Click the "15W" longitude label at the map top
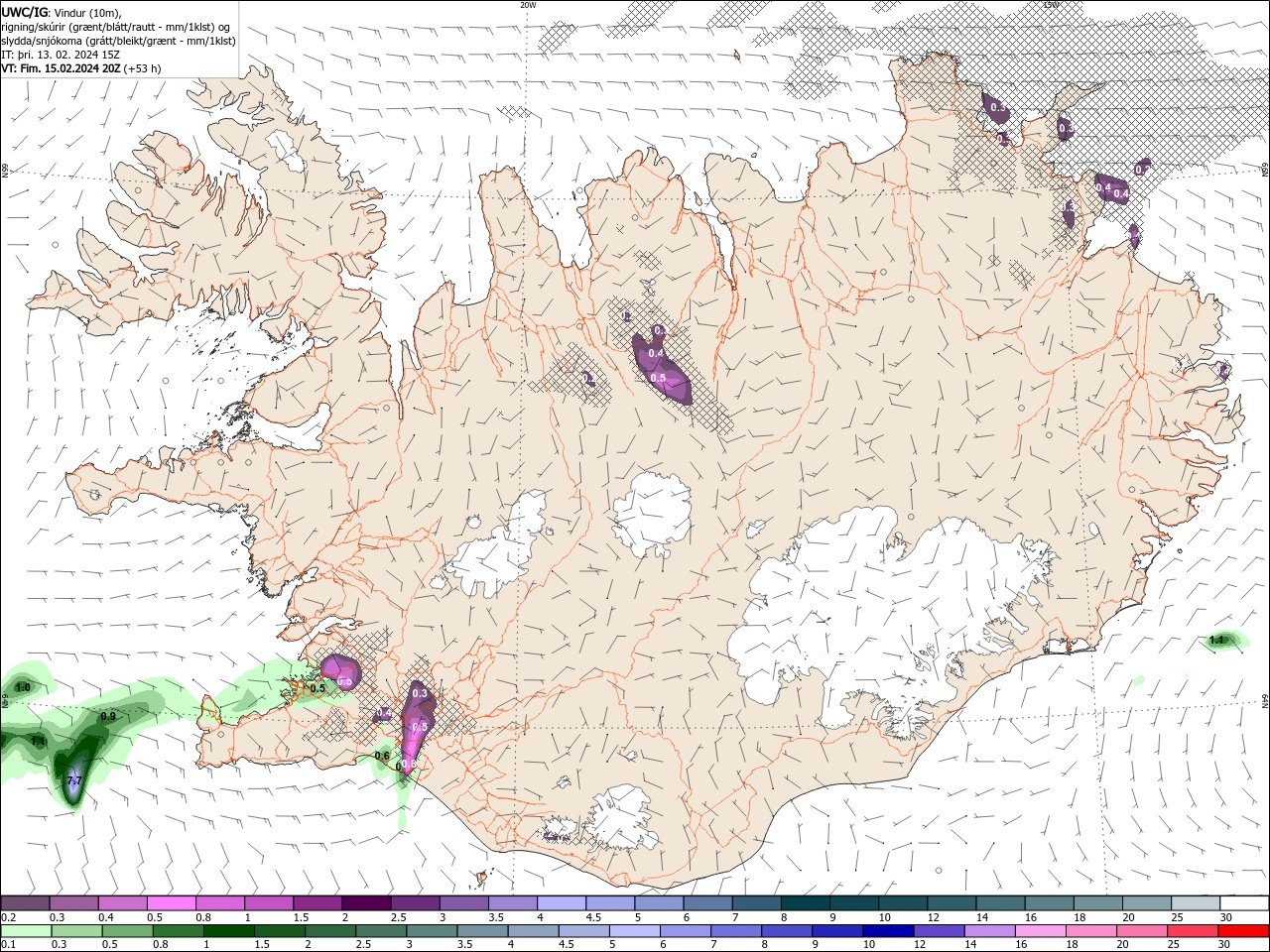Screen dimensions: 1270x952 [x=1051, y=5]
